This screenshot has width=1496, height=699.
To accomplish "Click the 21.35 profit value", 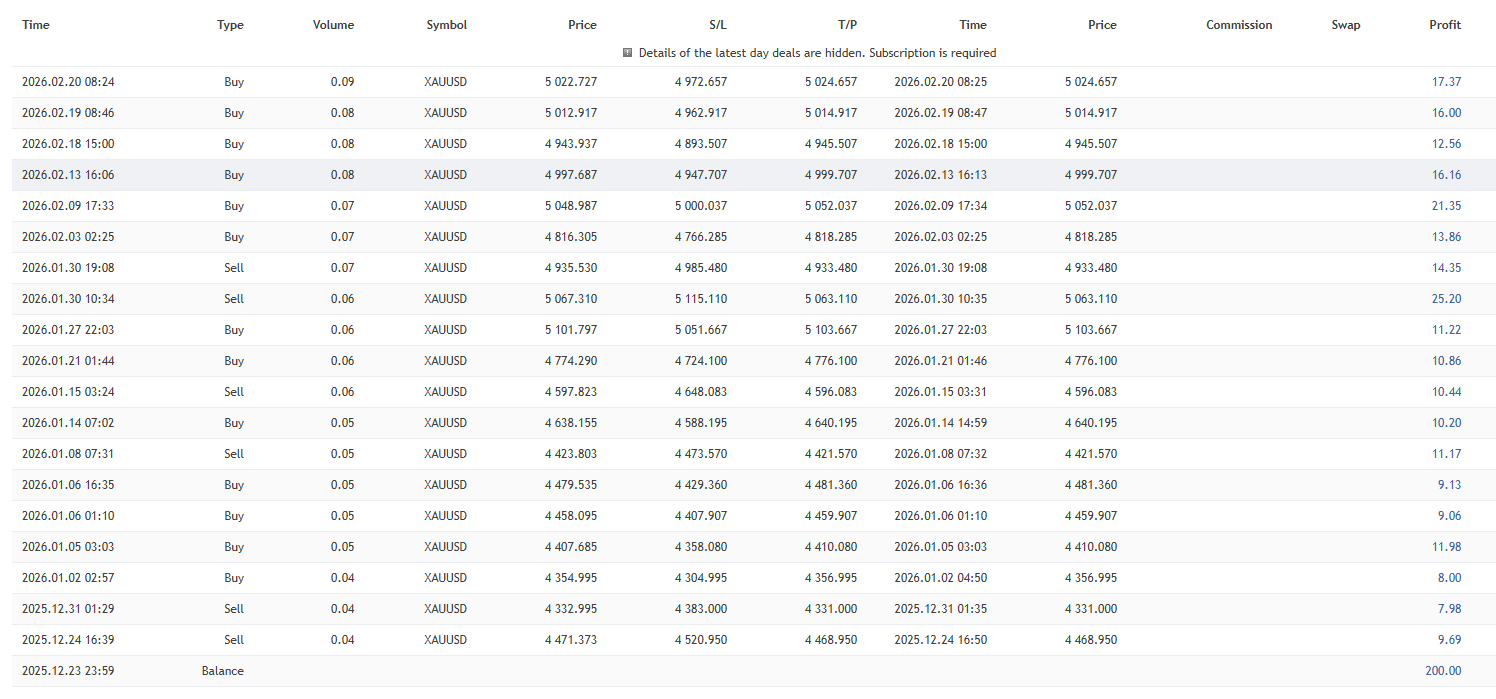I will click(x=1446, y=206).
